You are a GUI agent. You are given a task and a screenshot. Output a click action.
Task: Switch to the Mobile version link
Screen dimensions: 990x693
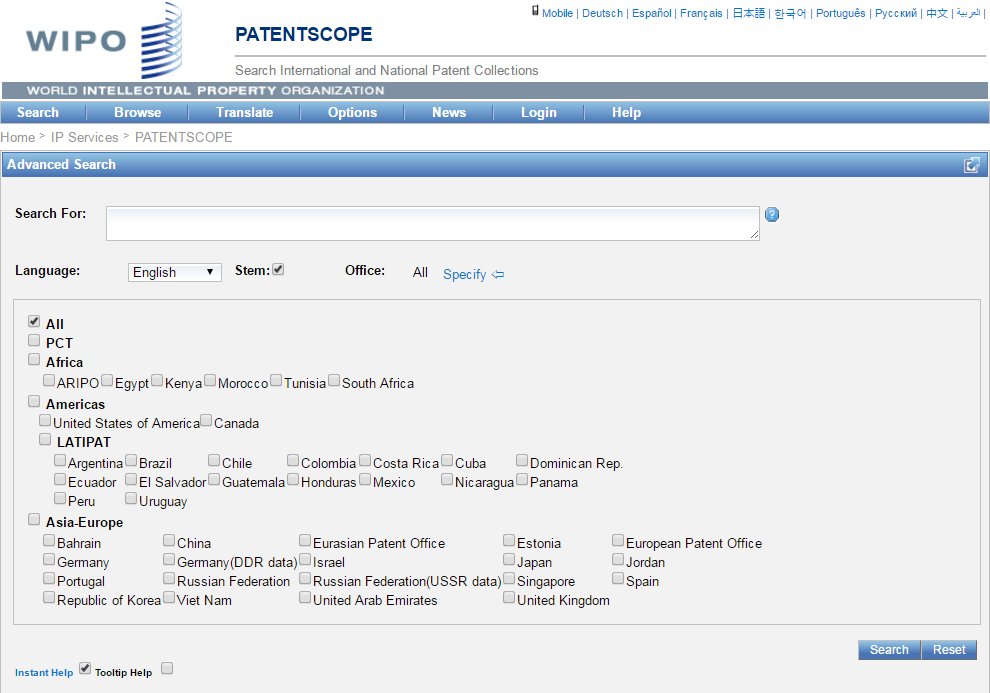click(x=557, y=13)
